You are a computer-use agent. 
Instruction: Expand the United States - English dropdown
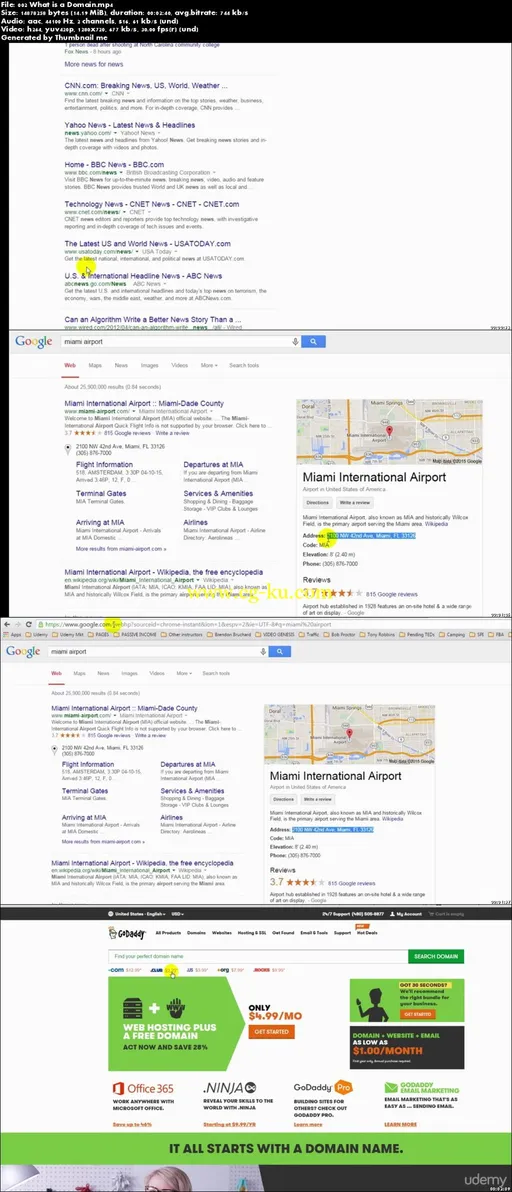point(136,914)
